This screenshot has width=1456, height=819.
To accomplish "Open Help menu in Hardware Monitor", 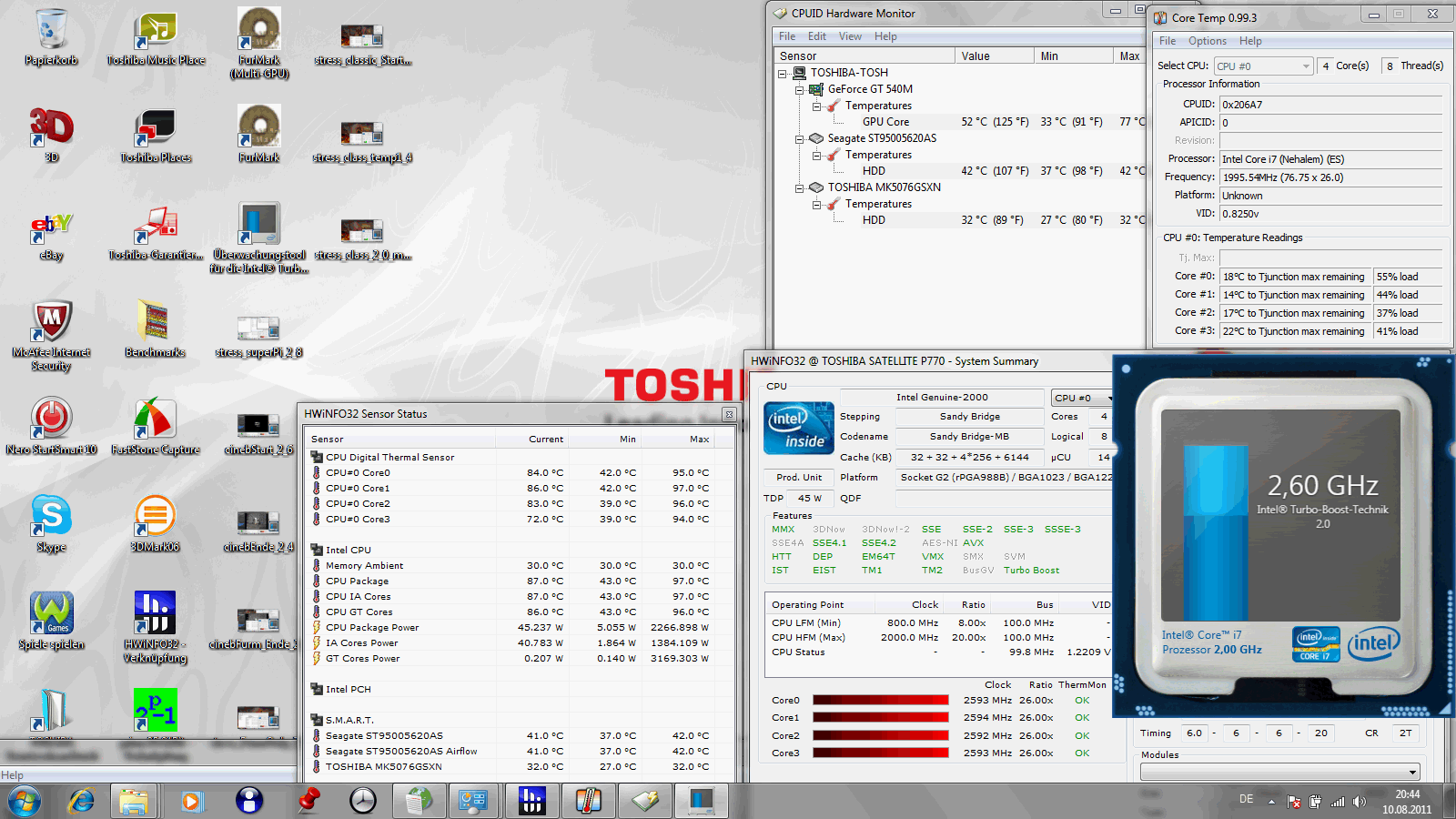I will pyautogui.click(x=885, y=36).
